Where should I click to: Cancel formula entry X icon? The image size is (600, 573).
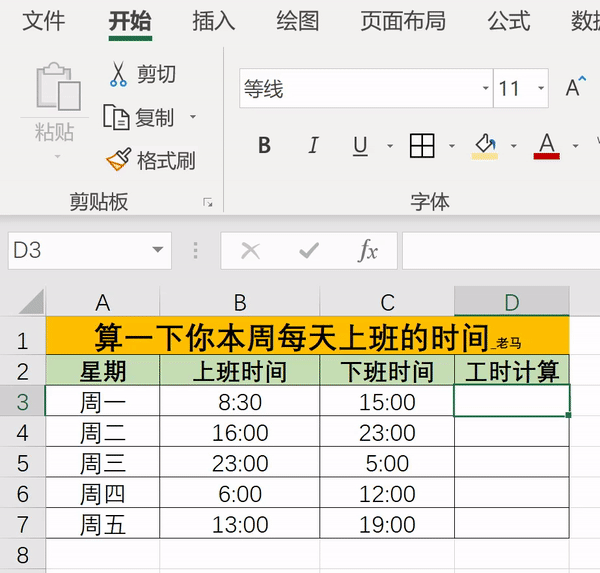[x=251, y=251]
